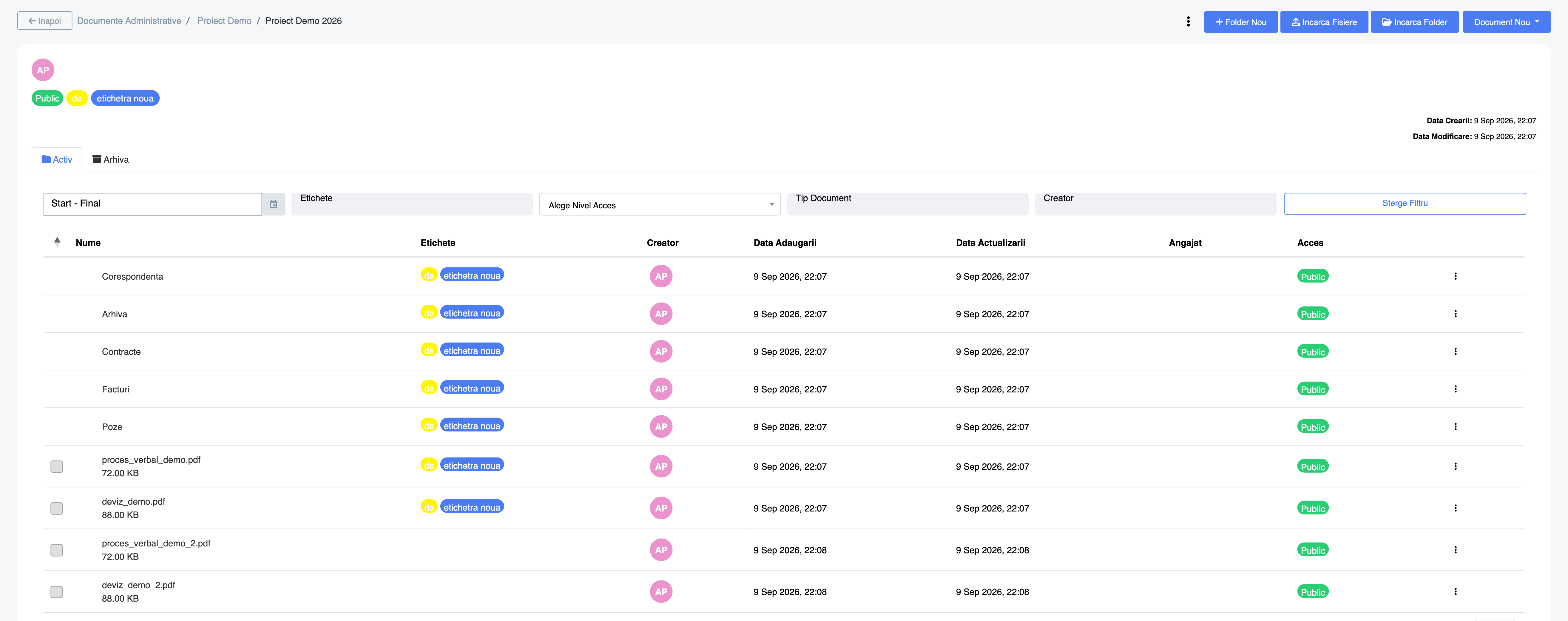Click the yellow da tag under the avatar
The image size is (1568, 621).
click(77, 98)
